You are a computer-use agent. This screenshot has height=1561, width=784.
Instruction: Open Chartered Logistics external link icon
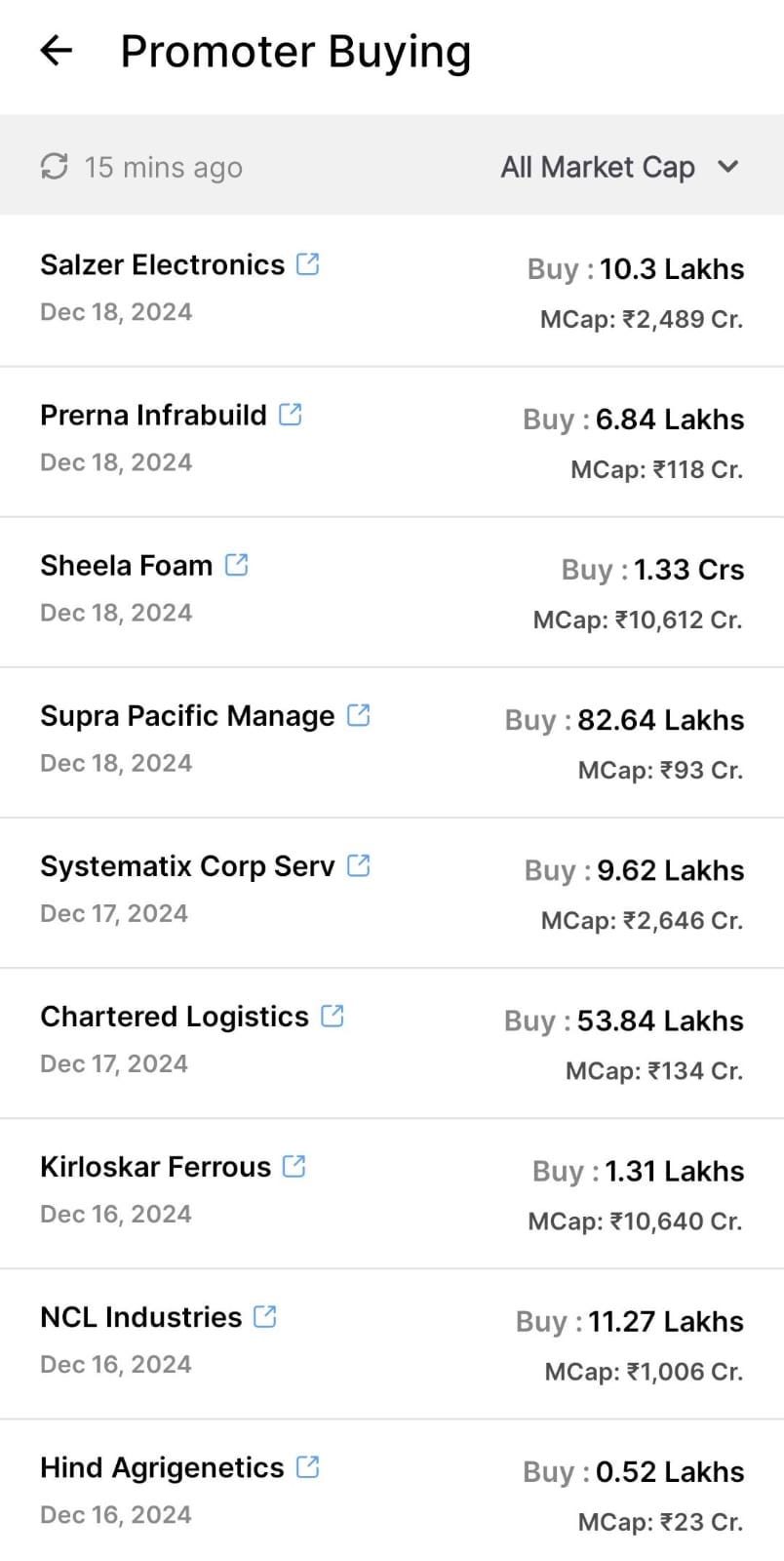tap(333, 1016)
